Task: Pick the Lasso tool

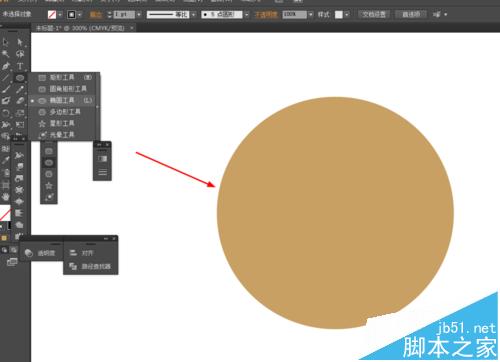Action: [20, 54]
